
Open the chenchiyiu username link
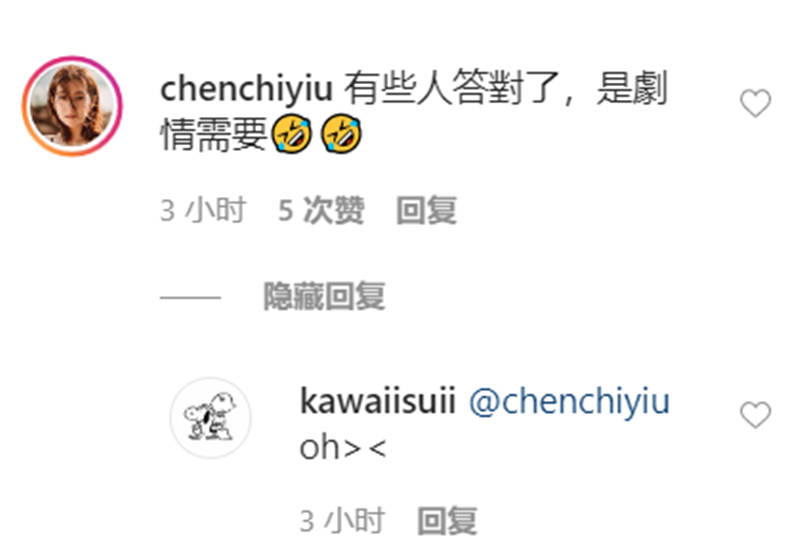click(246, 89)
